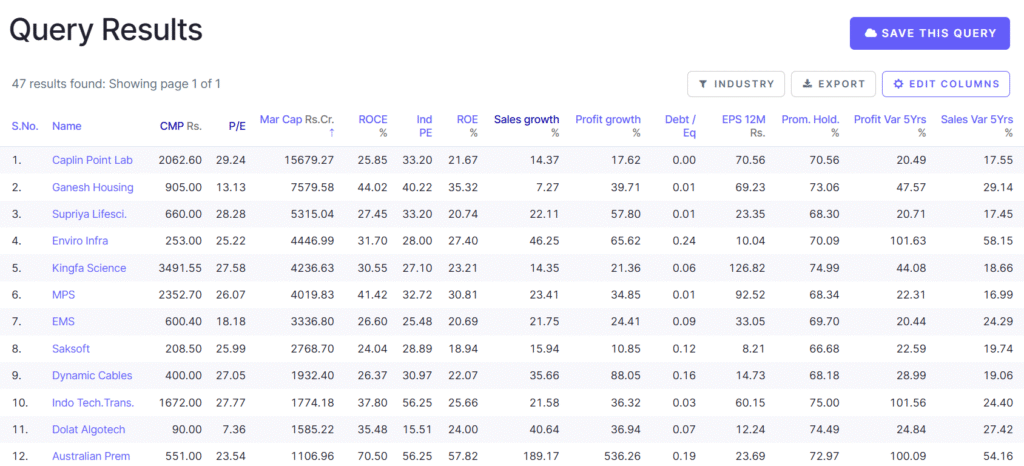Sort by Profit Var 5Yrs column

pyautogui.click(x=890, y=126)
